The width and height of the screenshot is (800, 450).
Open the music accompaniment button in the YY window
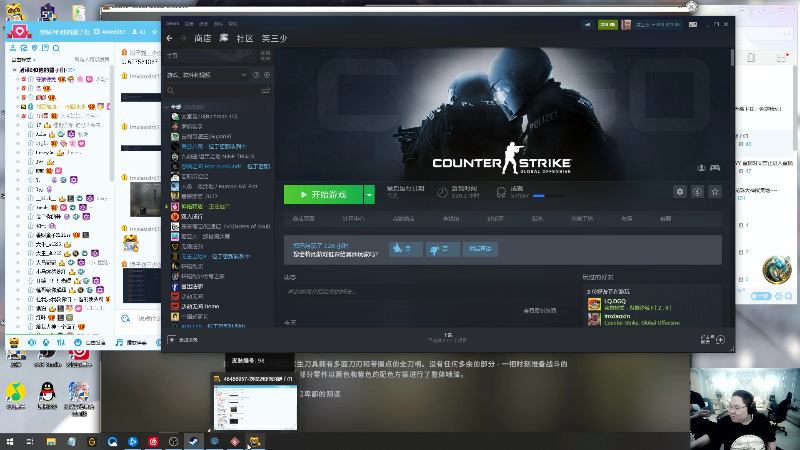131,342
